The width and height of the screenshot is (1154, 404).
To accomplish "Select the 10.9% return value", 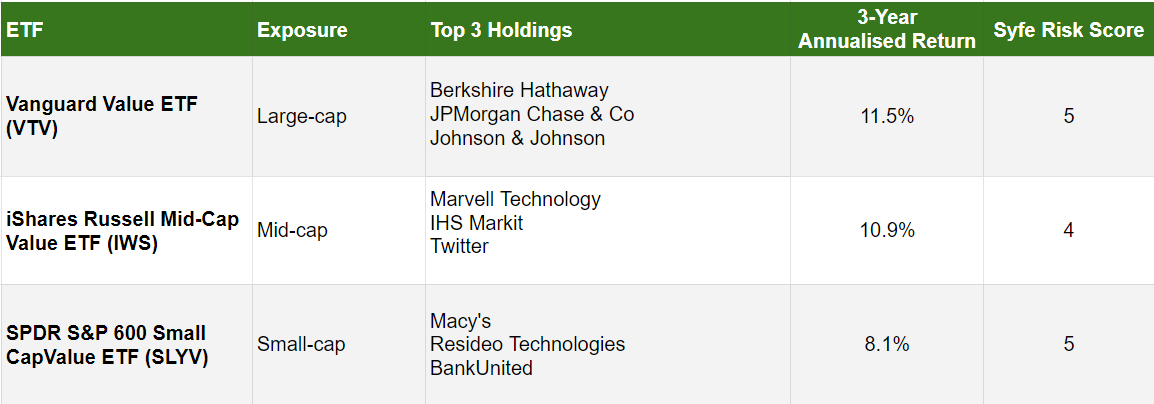I will 887,230.
